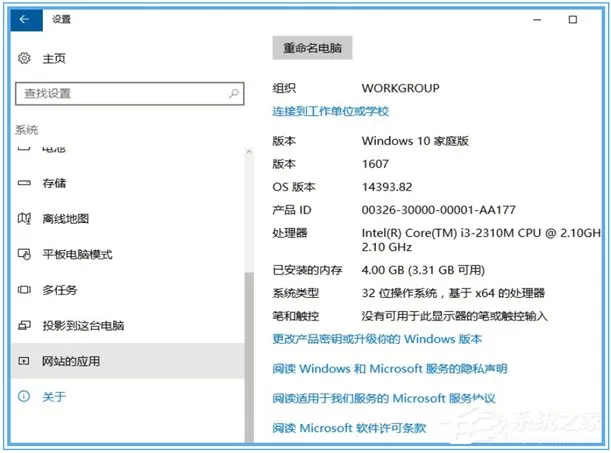The height and width of the screenshot is (453, 611).
Task: Click the 已安装的内存 label
Action: (x=307, y=270)
